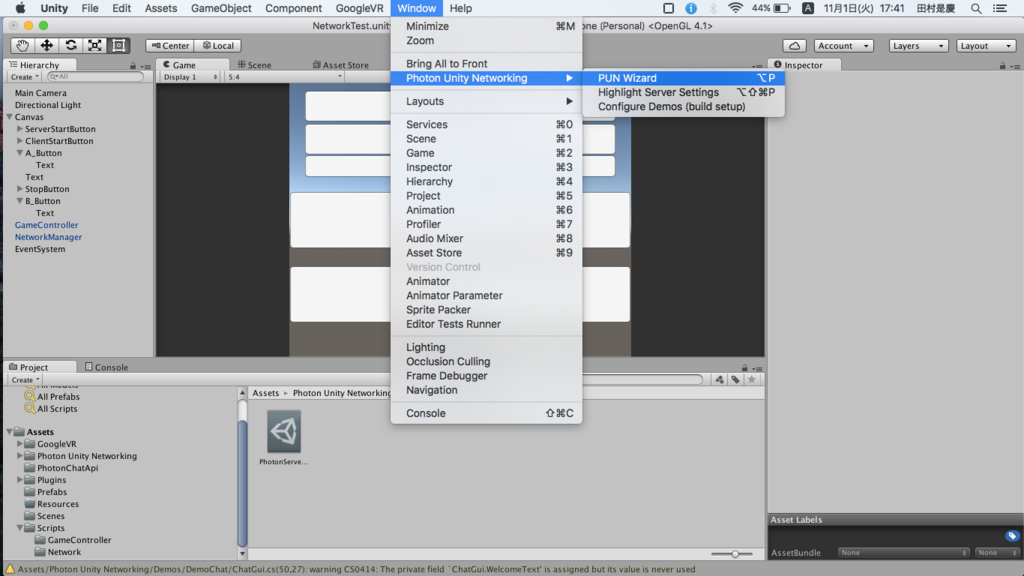Click the PhotonServerSettings asset thumbnail
Image resolution: width=1024 pixels, height=576 pixels.
[283, 432]
